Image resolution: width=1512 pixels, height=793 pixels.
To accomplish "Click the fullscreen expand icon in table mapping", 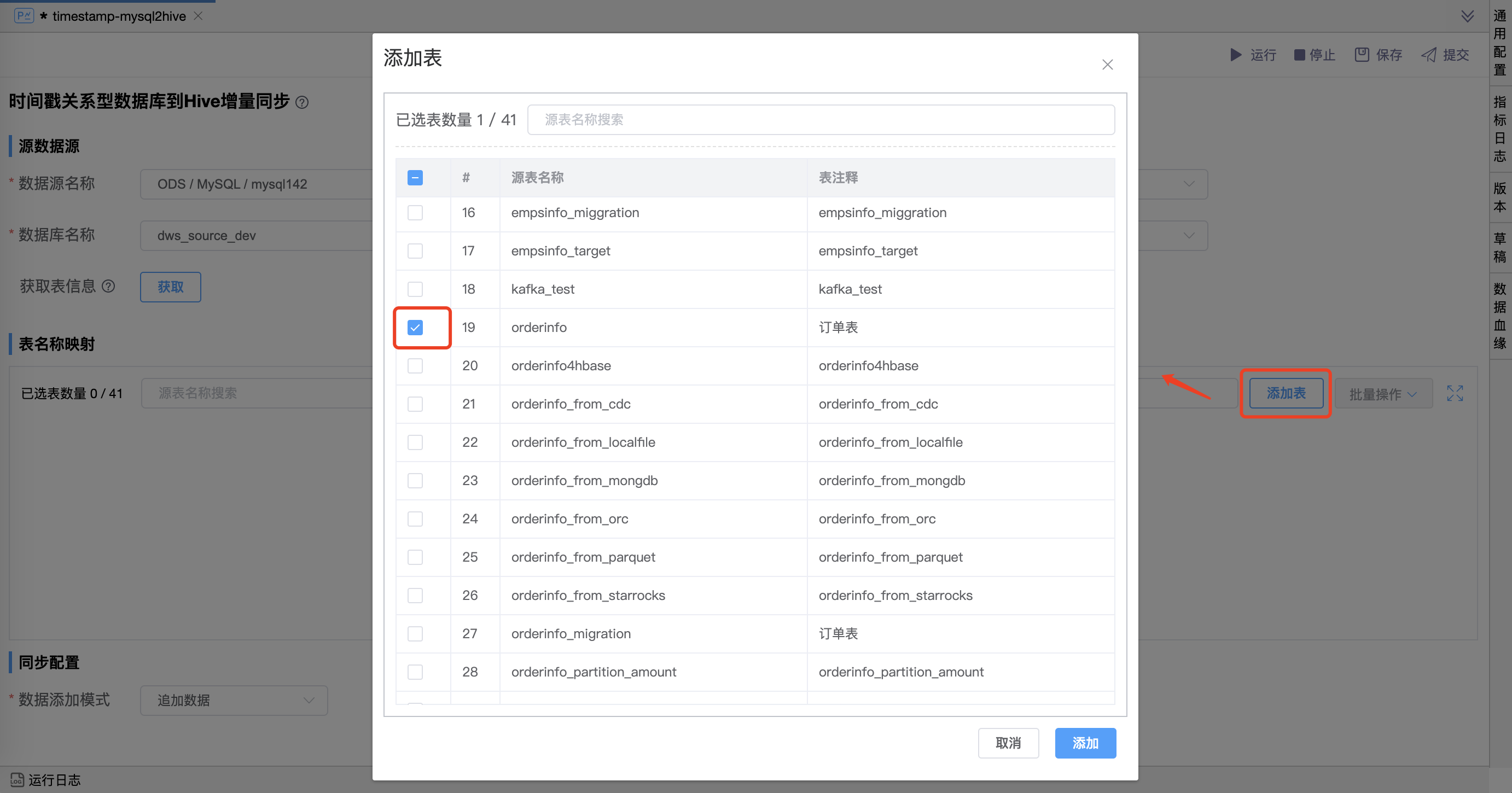I will (1455, 393).
